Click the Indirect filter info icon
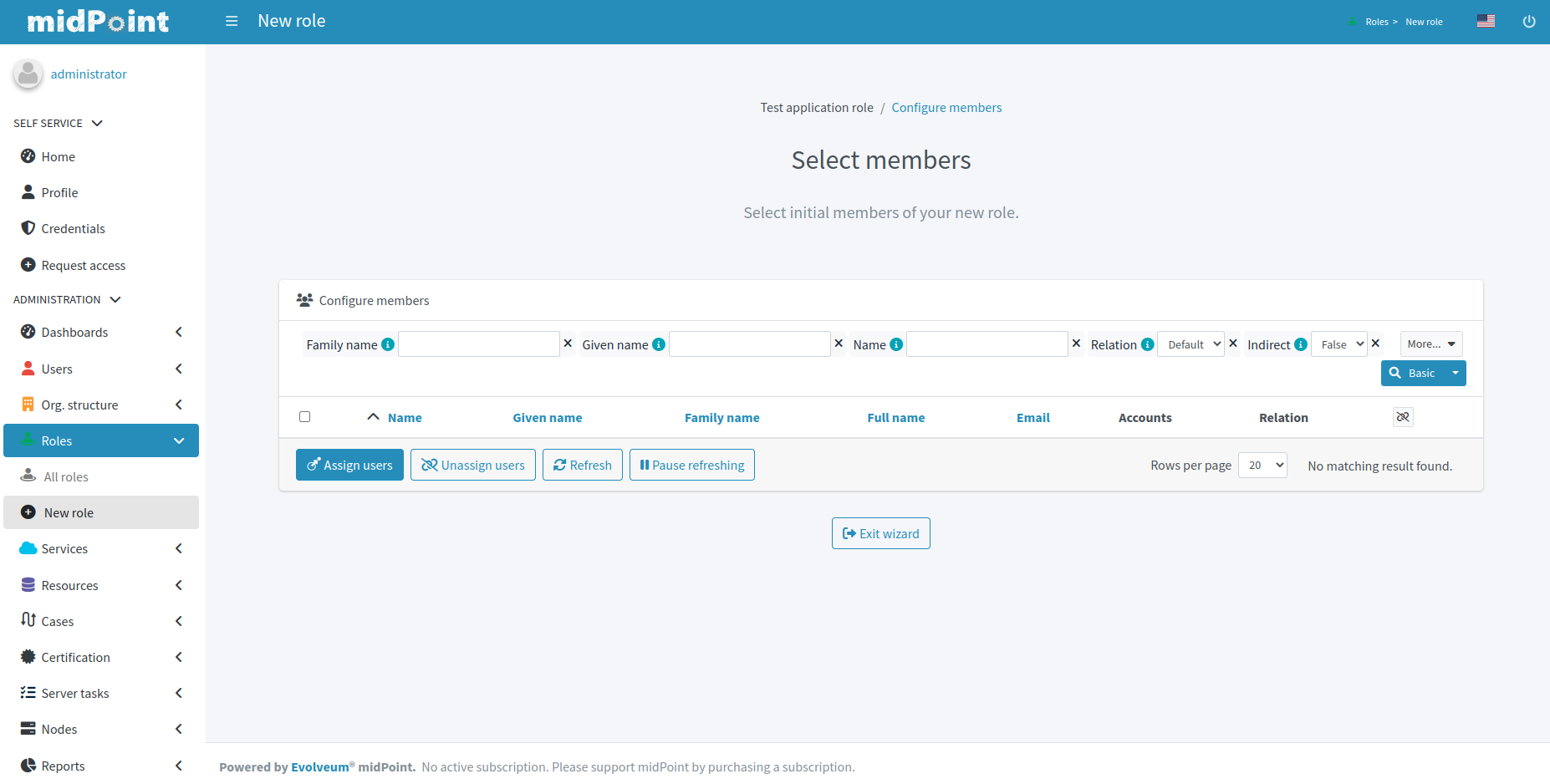This screenshot has width=1550, height=784. 1301,344
